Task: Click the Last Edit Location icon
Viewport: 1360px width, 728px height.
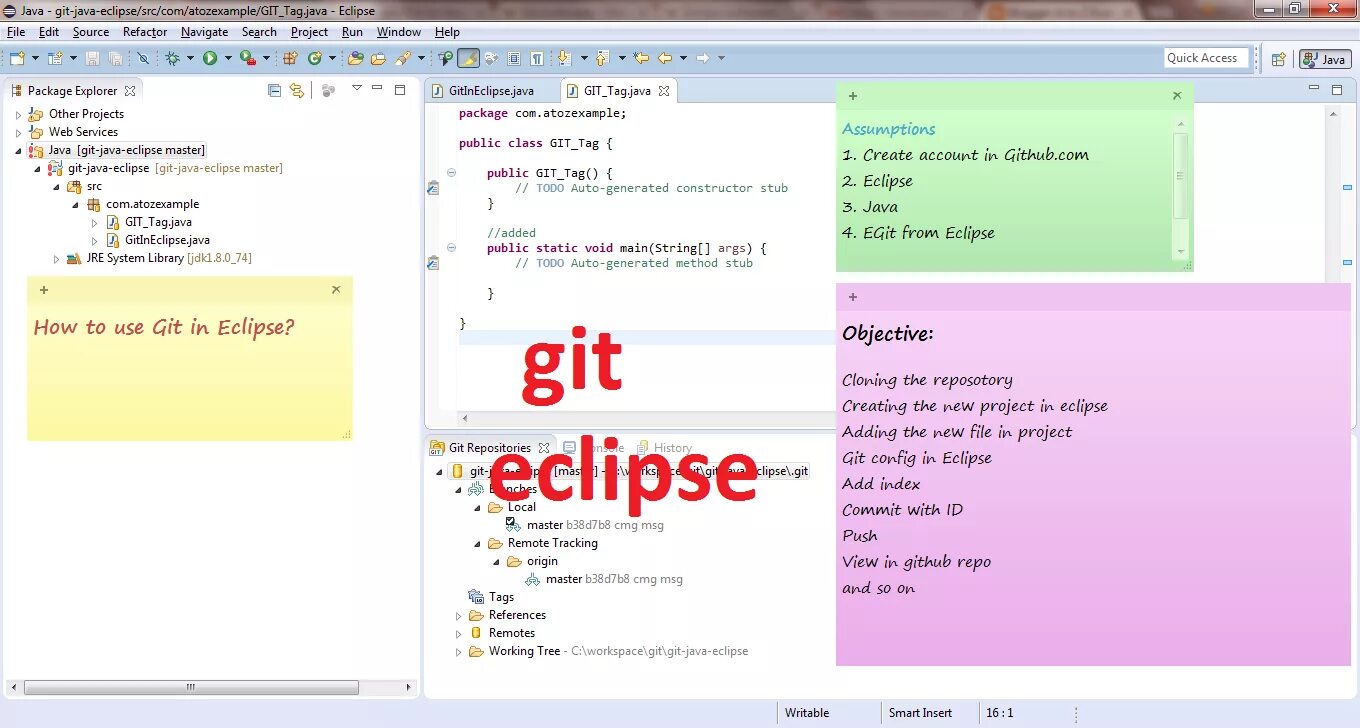Action: coord(641,58)
